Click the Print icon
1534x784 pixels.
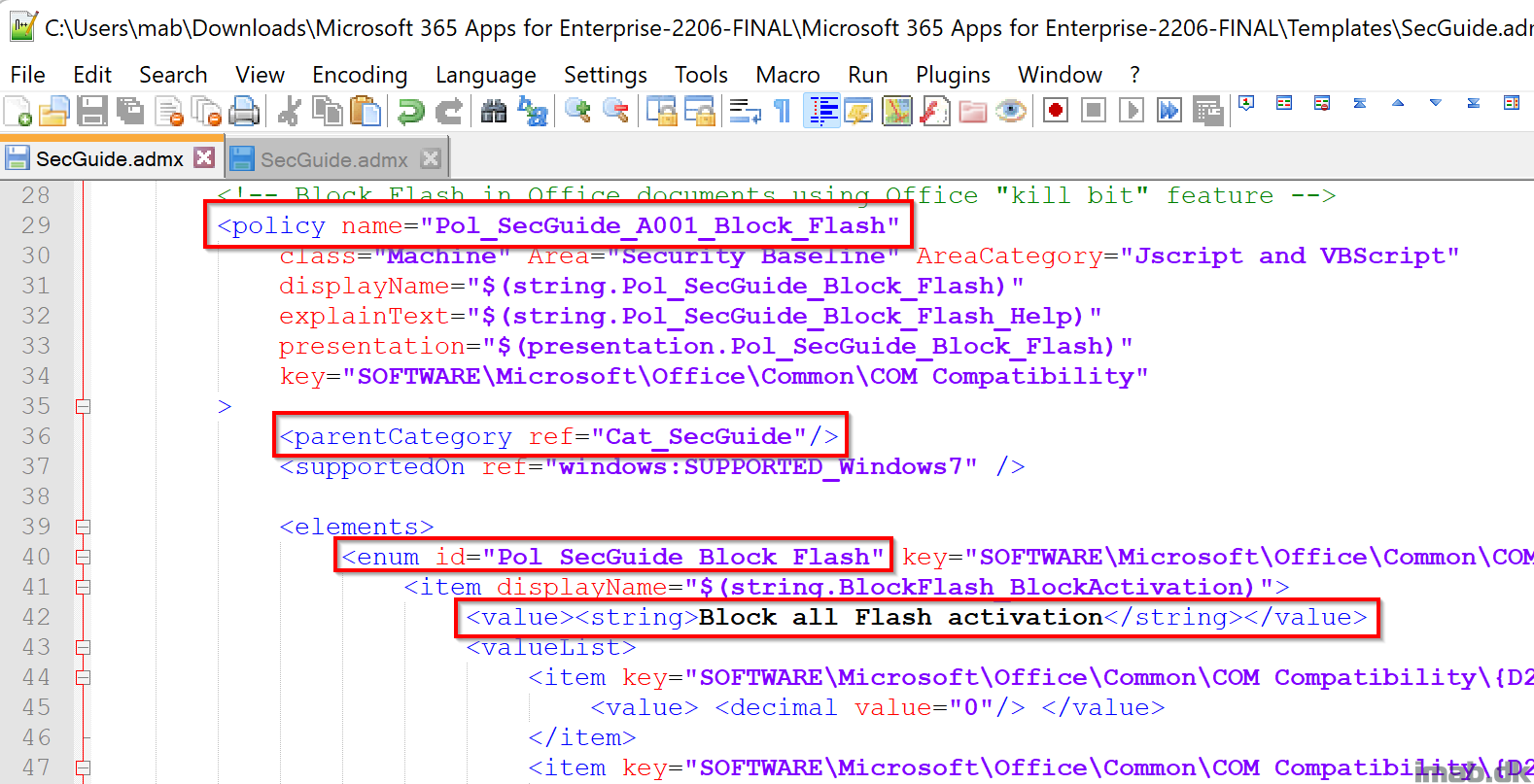point(244,112)
